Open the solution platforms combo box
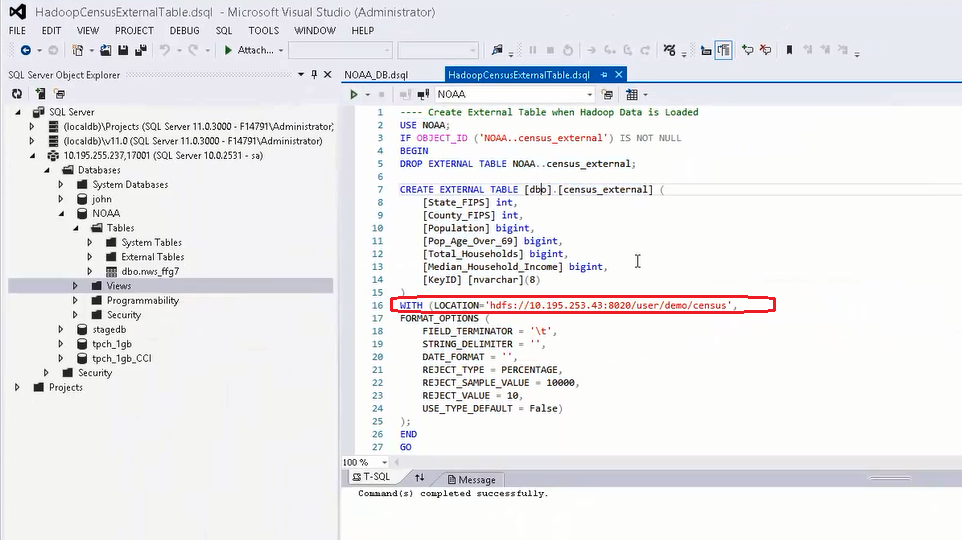This screenshot has height=540, width=962. 437,50
